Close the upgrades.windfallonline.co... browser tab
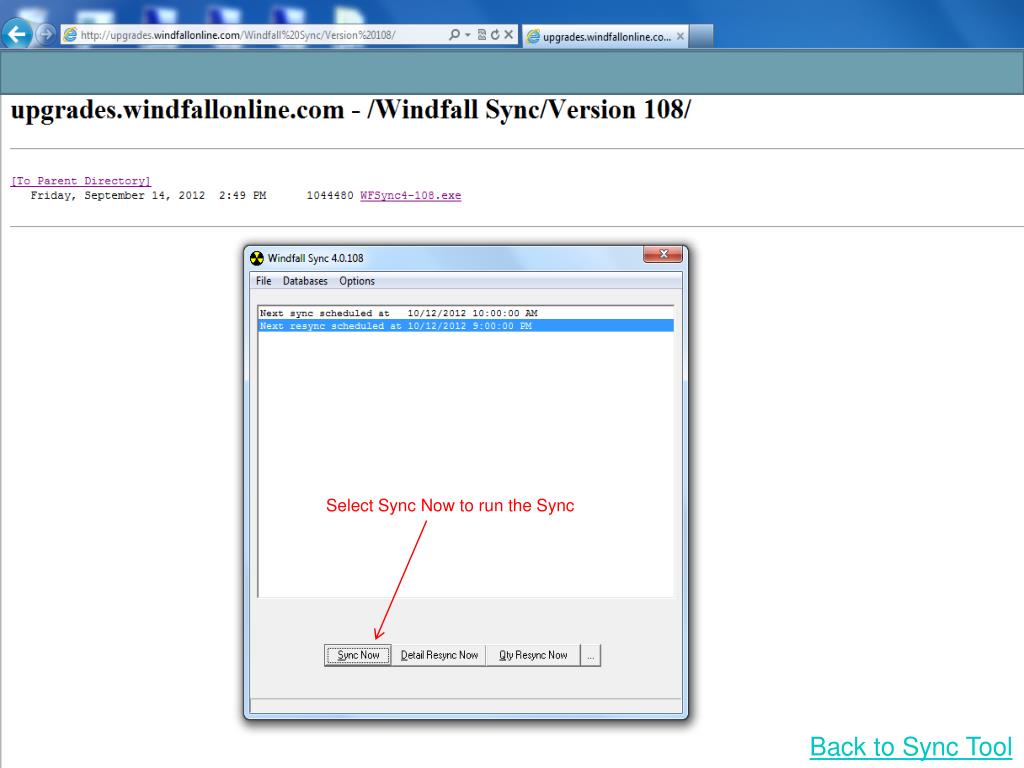Image resolution: width=1024 pixels, height=768 pixels. [x=680, y=37]
